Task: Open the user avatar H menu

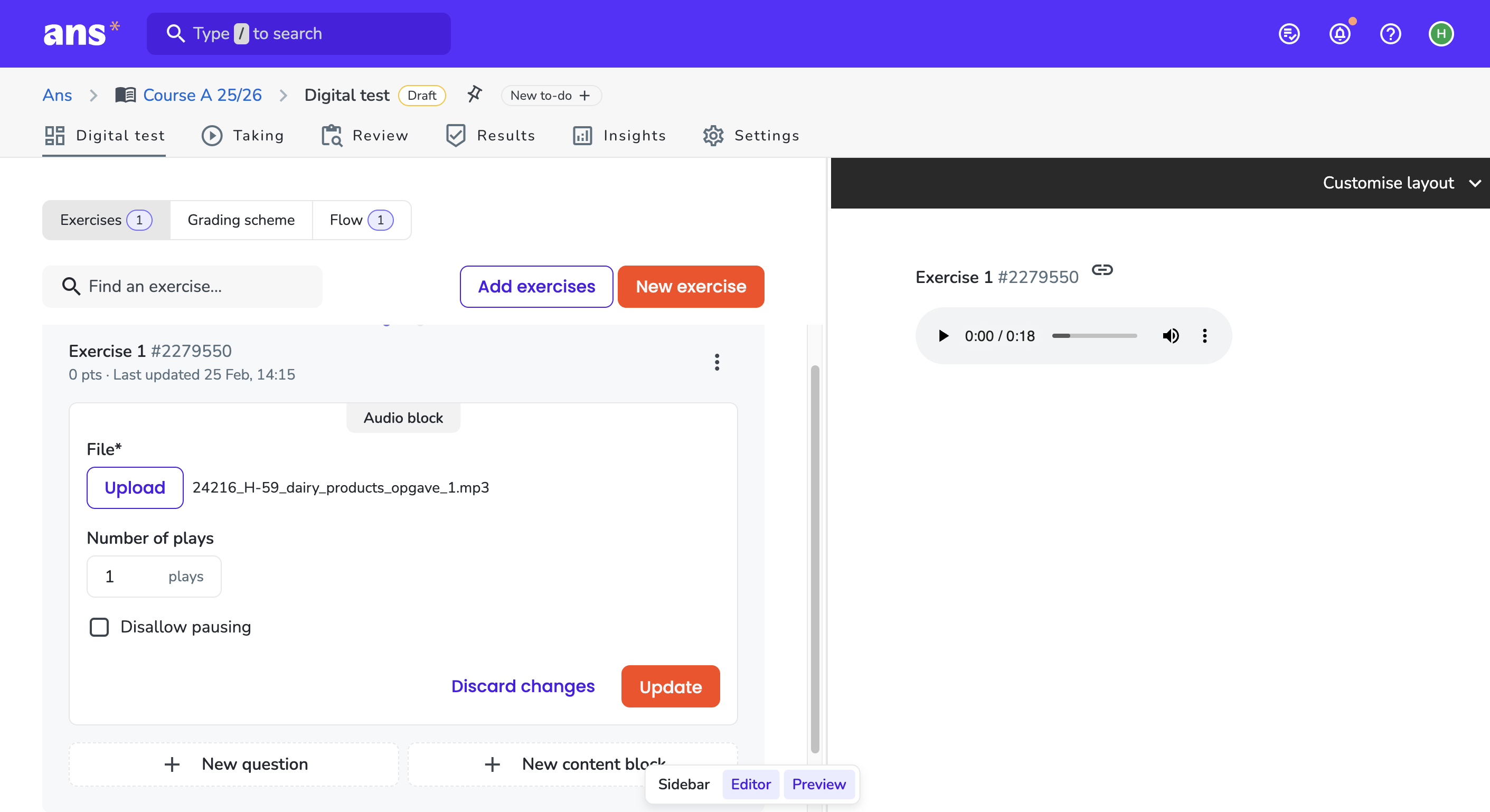Action: 1441,34
